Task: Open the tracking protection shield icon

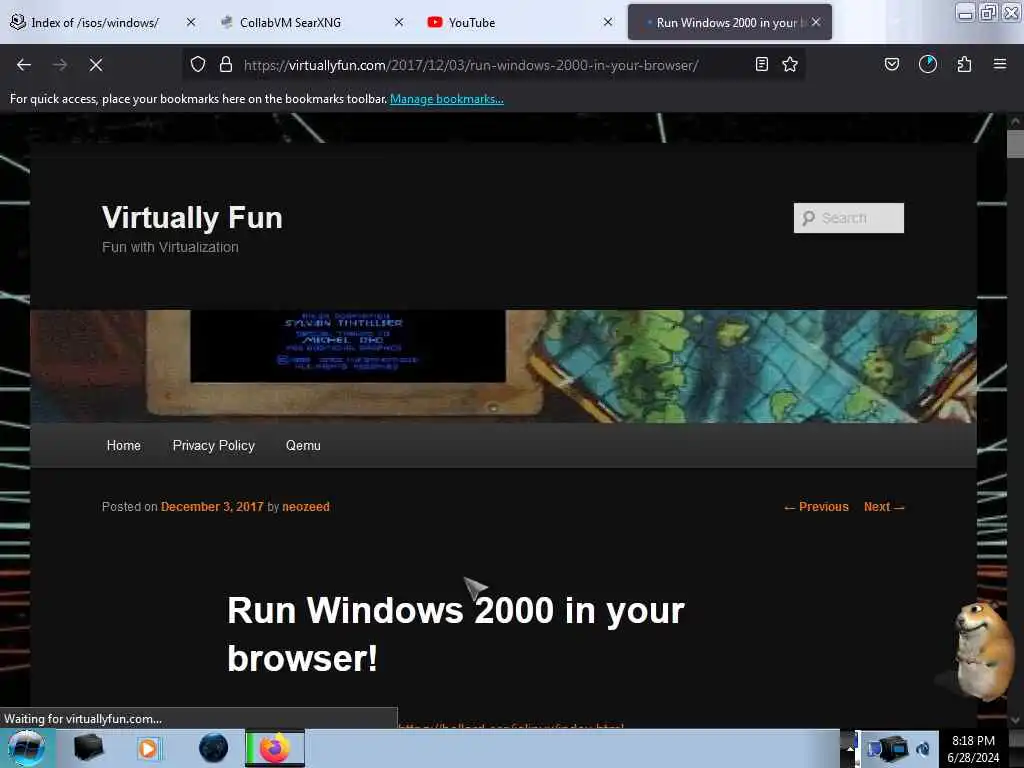Action: [x=198, y=65]
